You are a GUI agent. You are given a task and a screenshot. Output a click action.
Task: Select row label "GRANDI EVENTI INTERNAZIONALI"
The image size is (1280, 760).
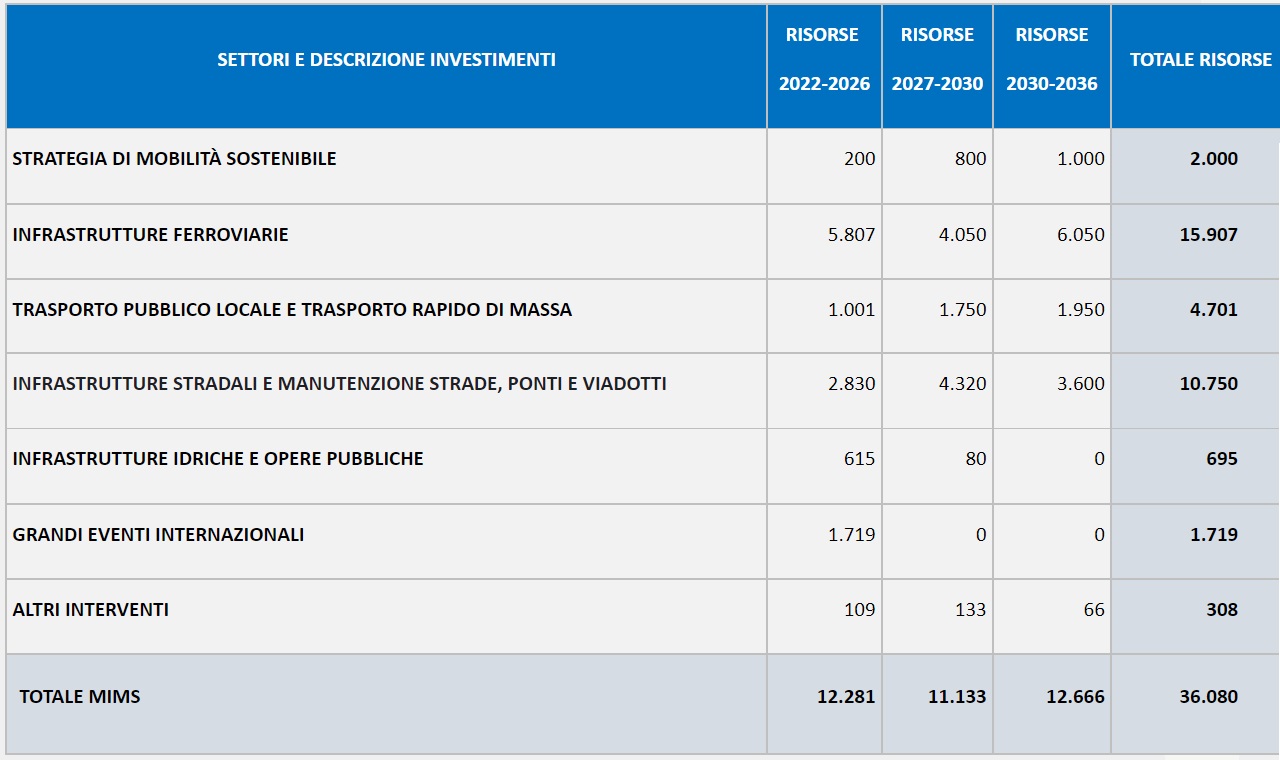tap(159, 535)
